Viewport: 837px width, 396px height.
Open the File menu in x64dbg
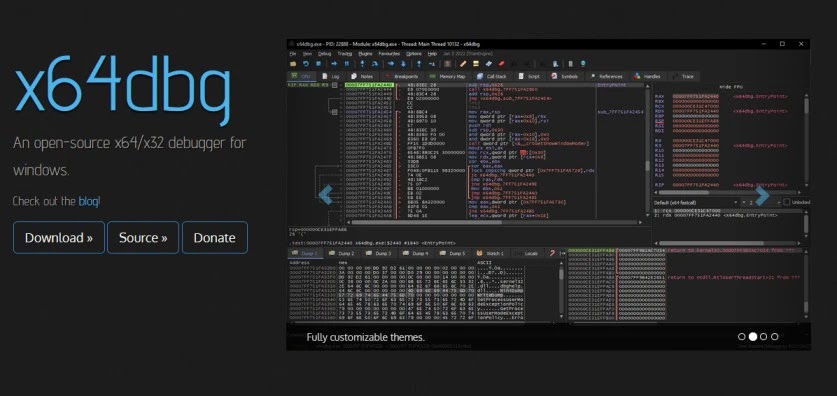pyautogui.click(x=293, y=54)
